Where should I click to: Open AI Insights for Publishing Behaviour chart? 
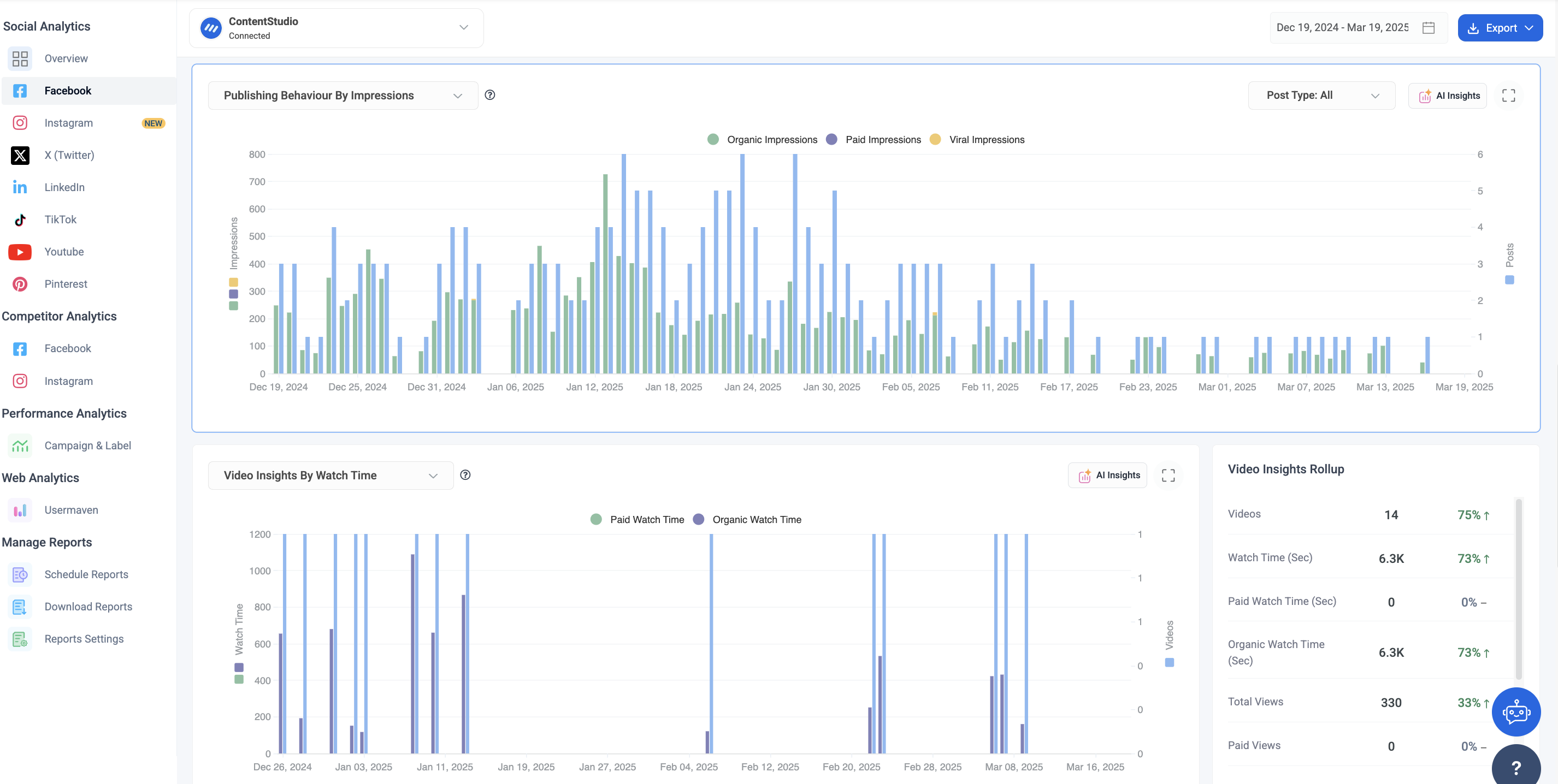pyautogui.click(x=1448, y=96)
